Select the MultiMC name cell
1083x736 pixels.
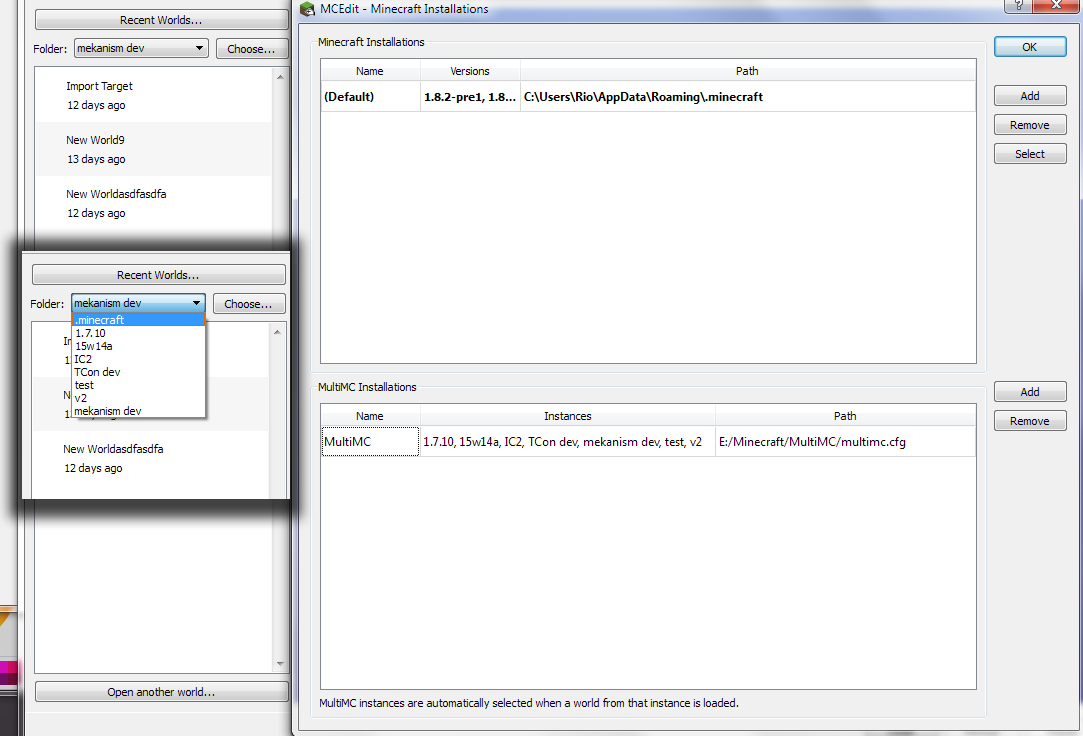pyautogui.click(x=370, y=442)
